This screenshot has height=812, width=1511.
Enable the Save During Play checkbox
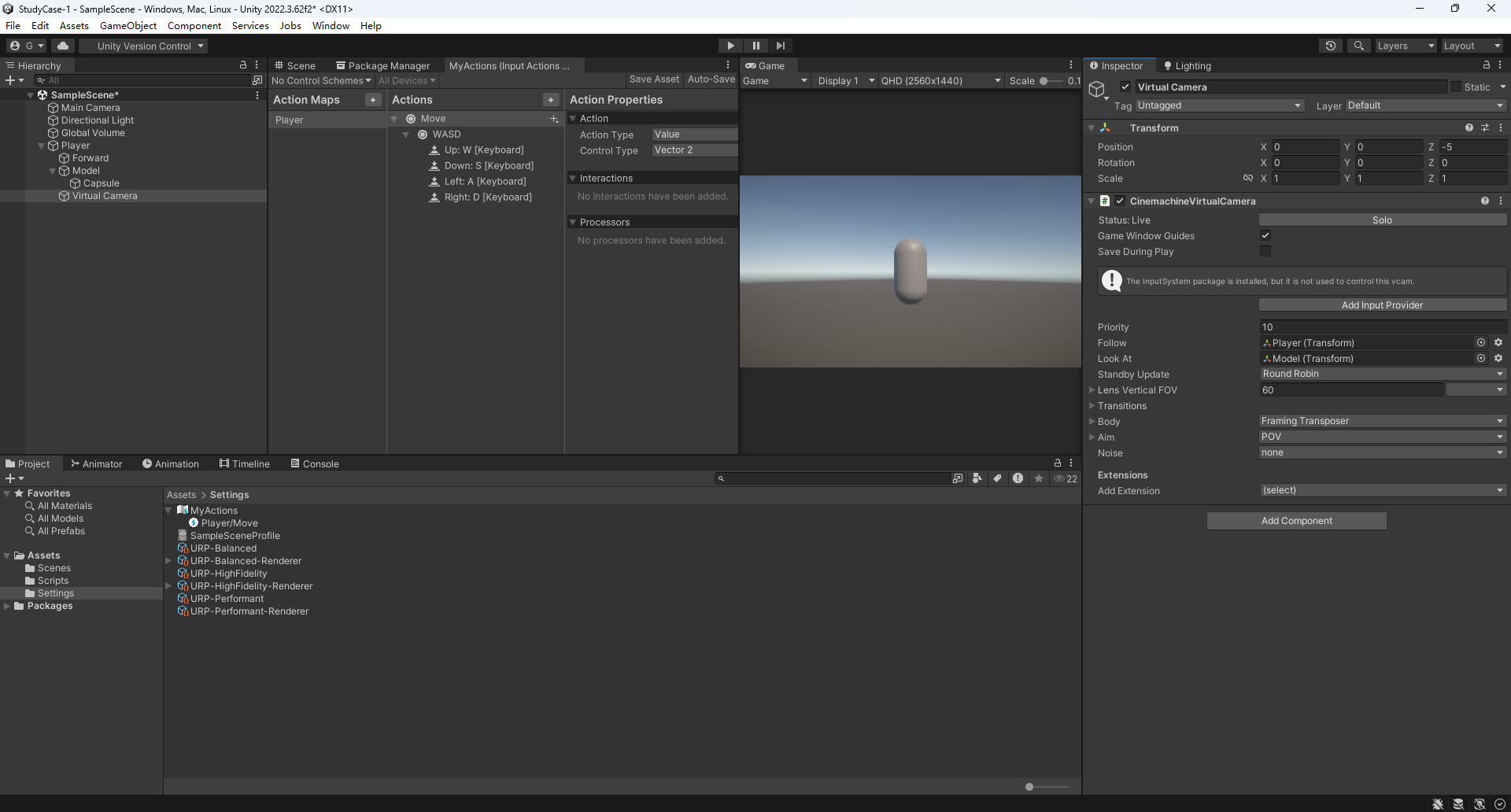click(x=1265, y=252)
